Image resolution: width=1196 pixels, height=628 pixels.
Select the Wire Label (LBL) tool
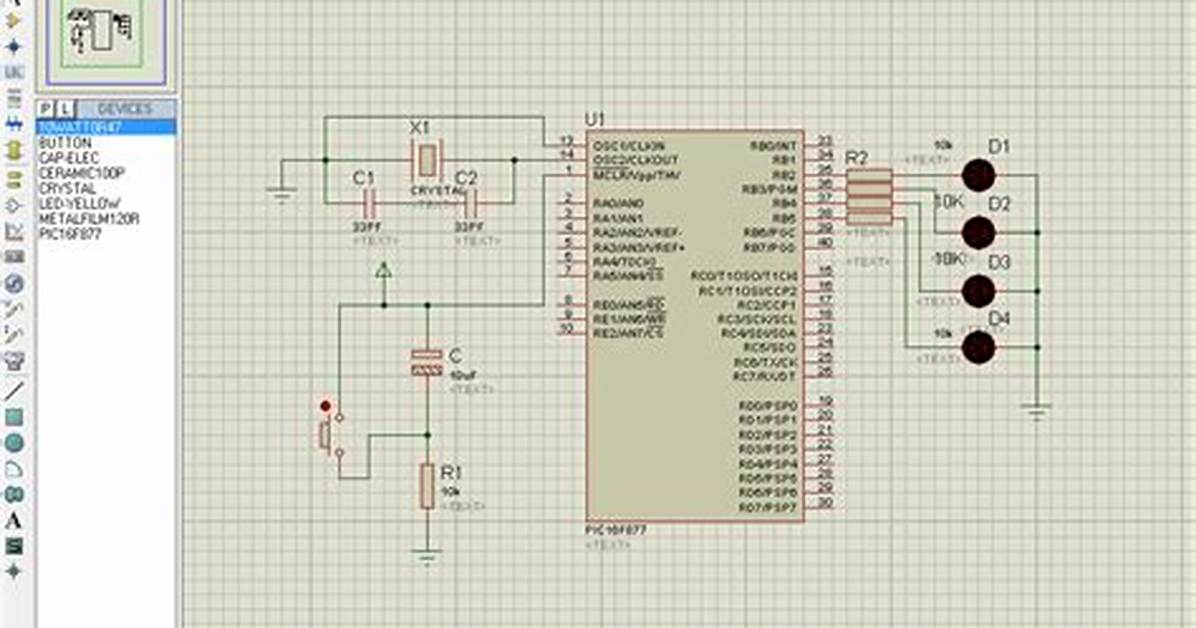point(14,72)
